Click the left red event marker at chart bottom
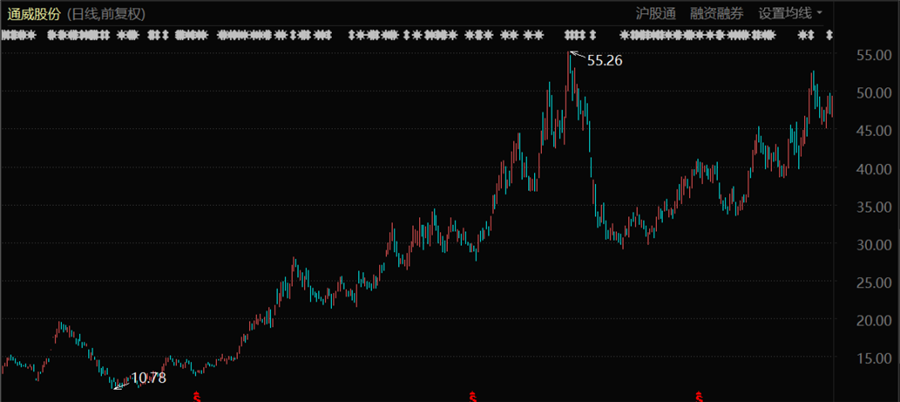Screen dimensions: 900x402 [196, 396]
